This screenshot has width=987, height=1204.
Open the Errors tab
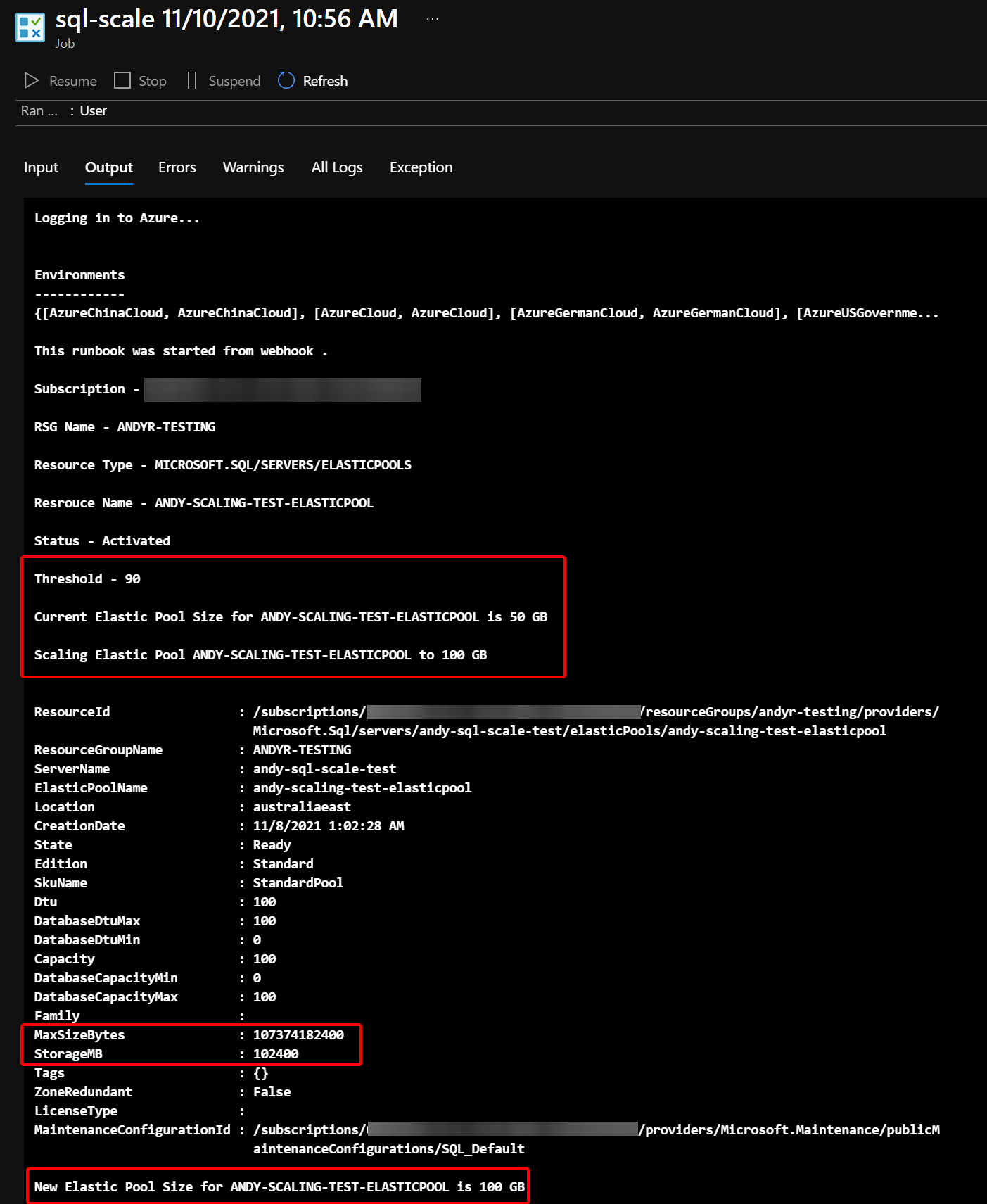(177, 167)
